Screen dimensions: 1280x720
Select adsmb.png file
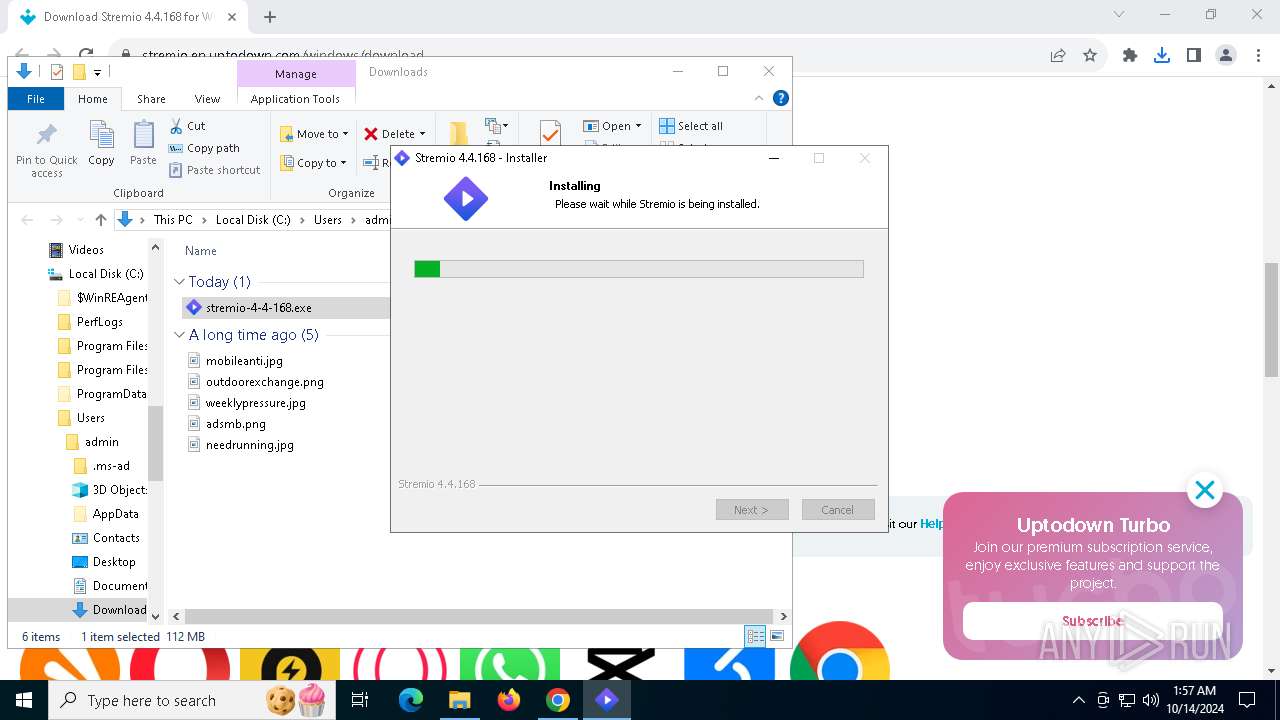pos(236,424)
